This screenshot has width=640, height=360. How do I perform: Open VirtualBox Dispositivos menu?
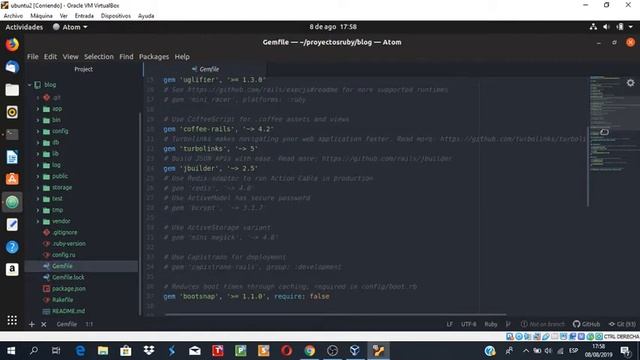tap(116, 16)
